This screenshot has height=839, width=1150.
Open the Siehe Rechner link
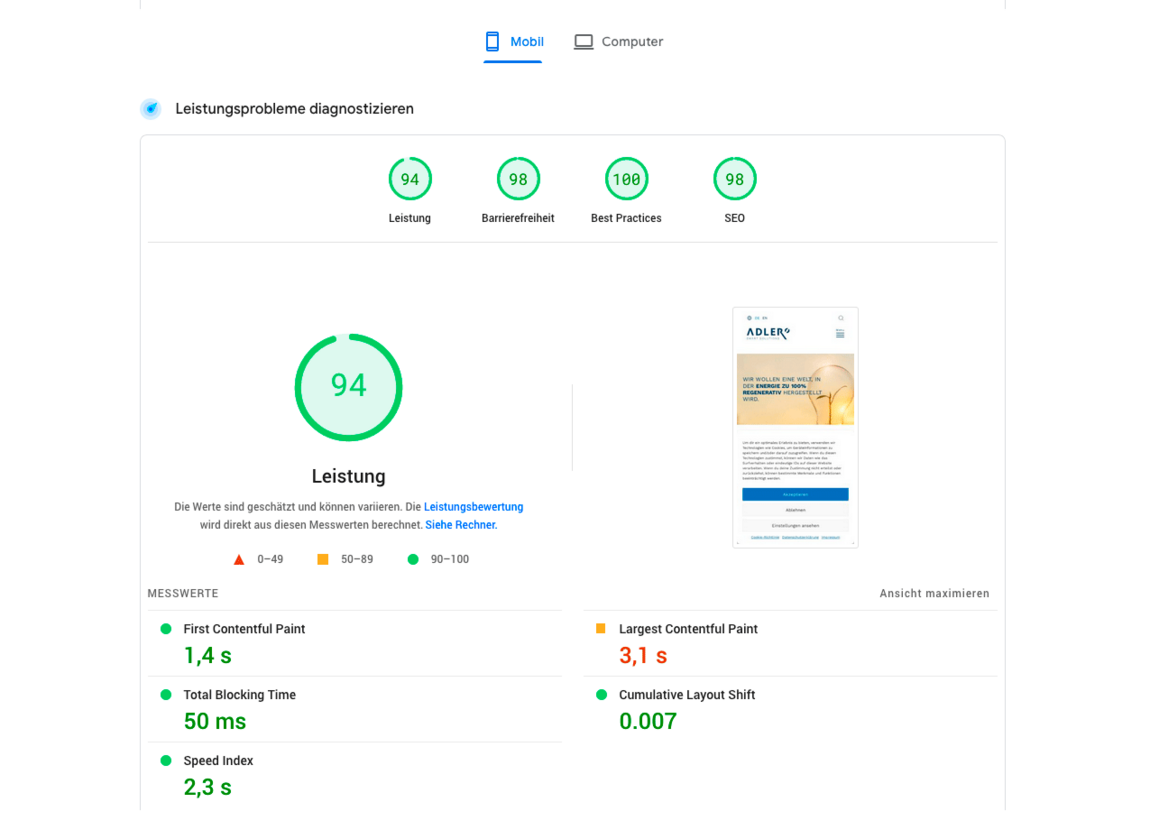click(461, 525)
